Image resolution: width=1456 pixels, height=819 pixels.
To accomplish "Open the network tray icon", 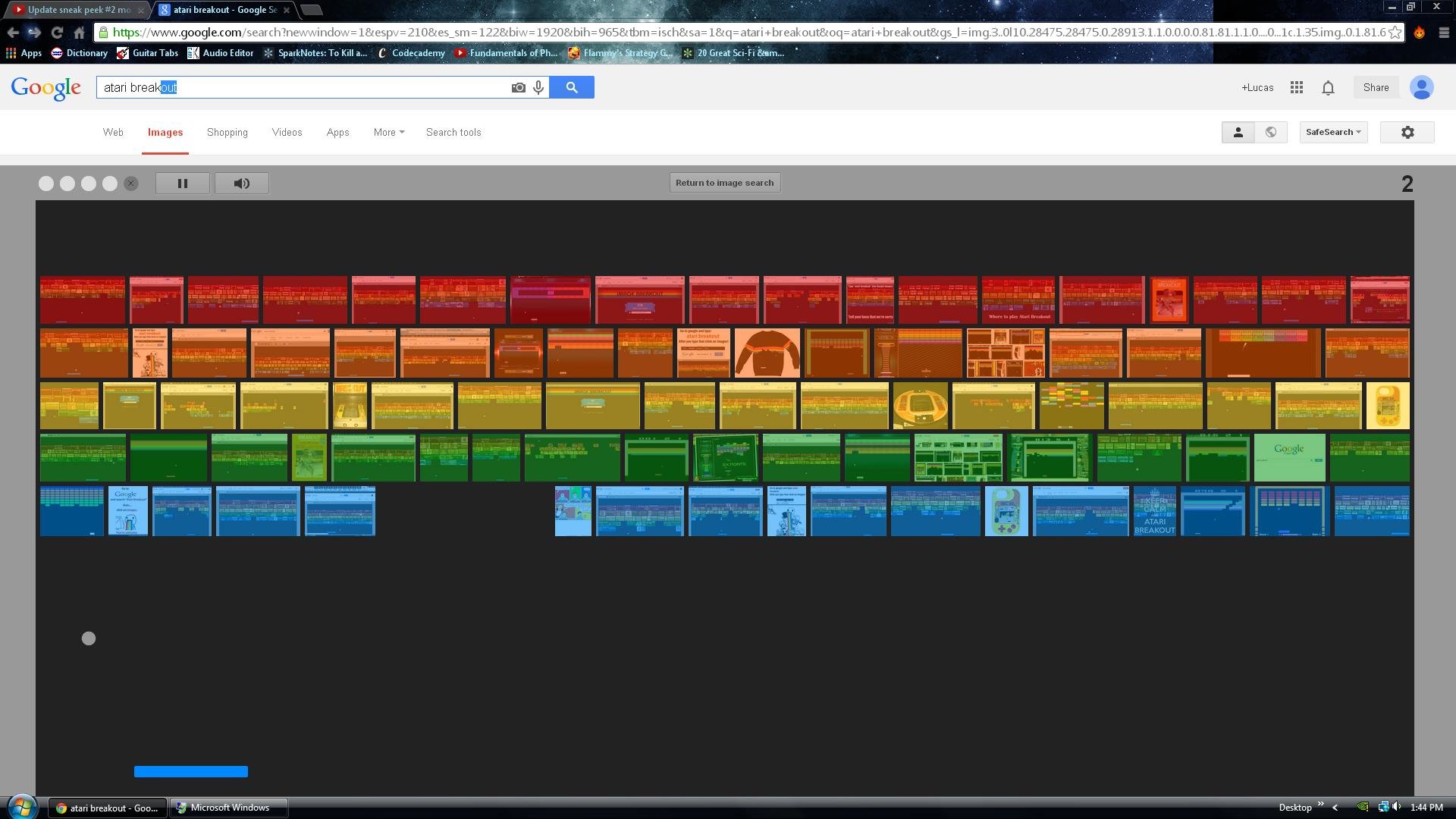I will pos(1382,807).
